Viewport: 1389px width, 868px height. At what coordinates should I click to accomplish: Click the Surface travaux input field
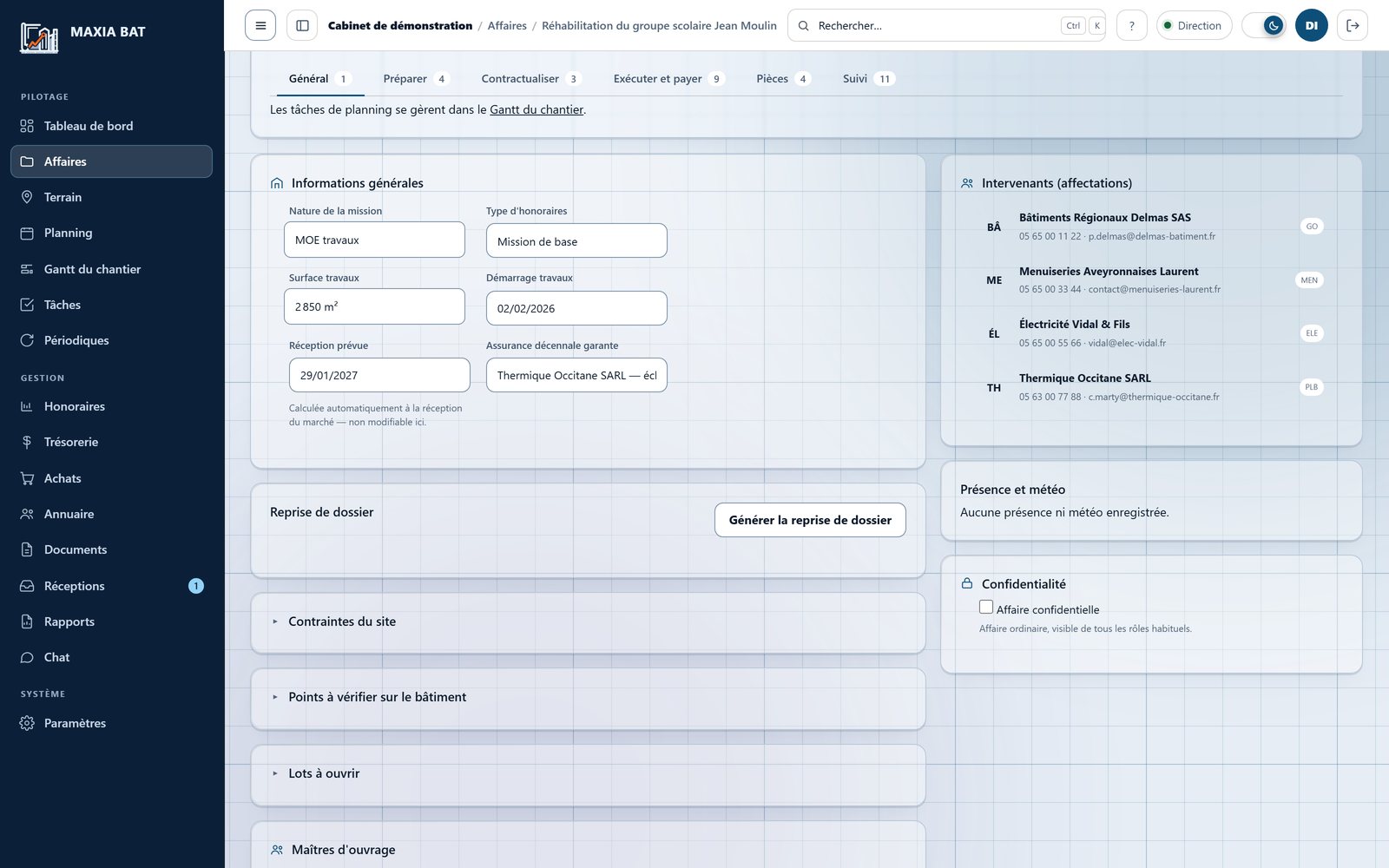click(x=374, y=306)
